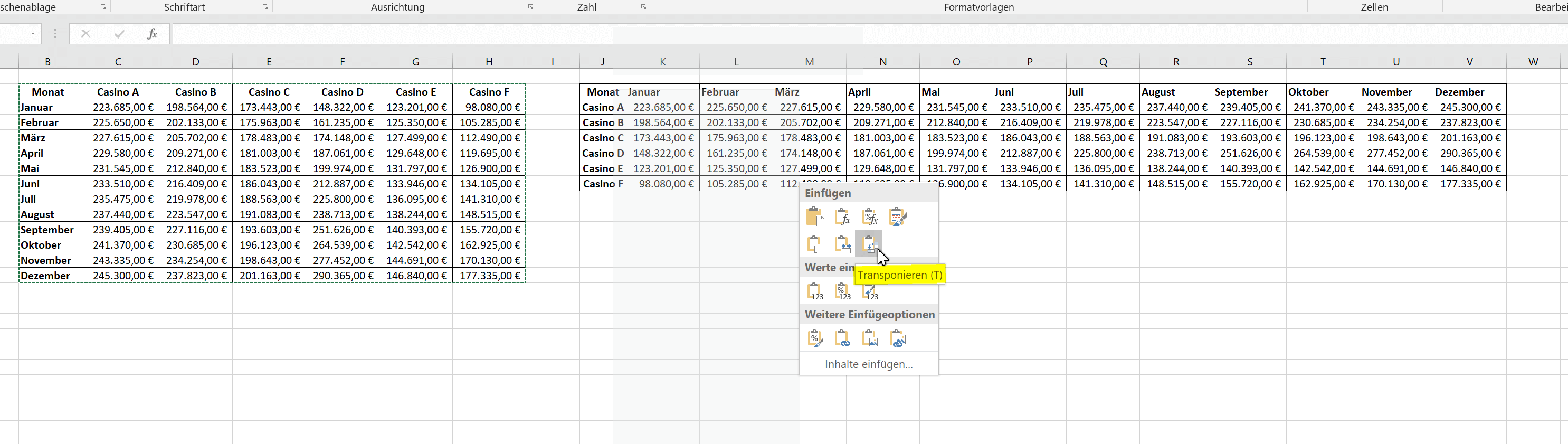Paste as linked picture icon

click(898, 338)
